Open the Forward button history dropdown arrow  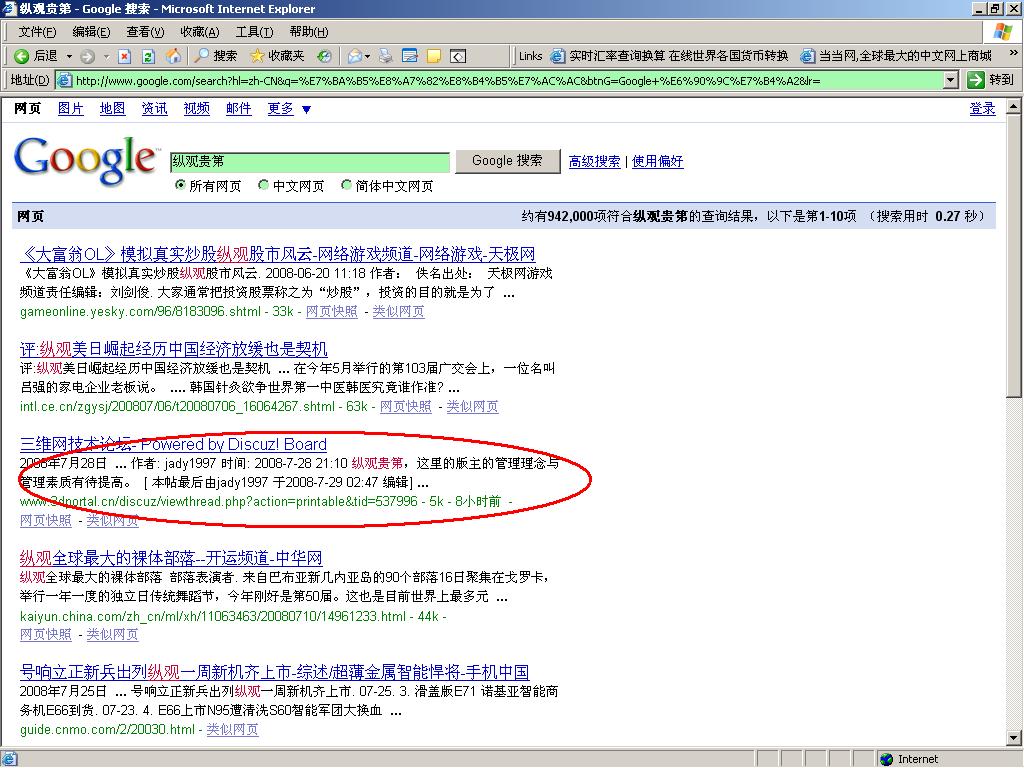(106, 57)
